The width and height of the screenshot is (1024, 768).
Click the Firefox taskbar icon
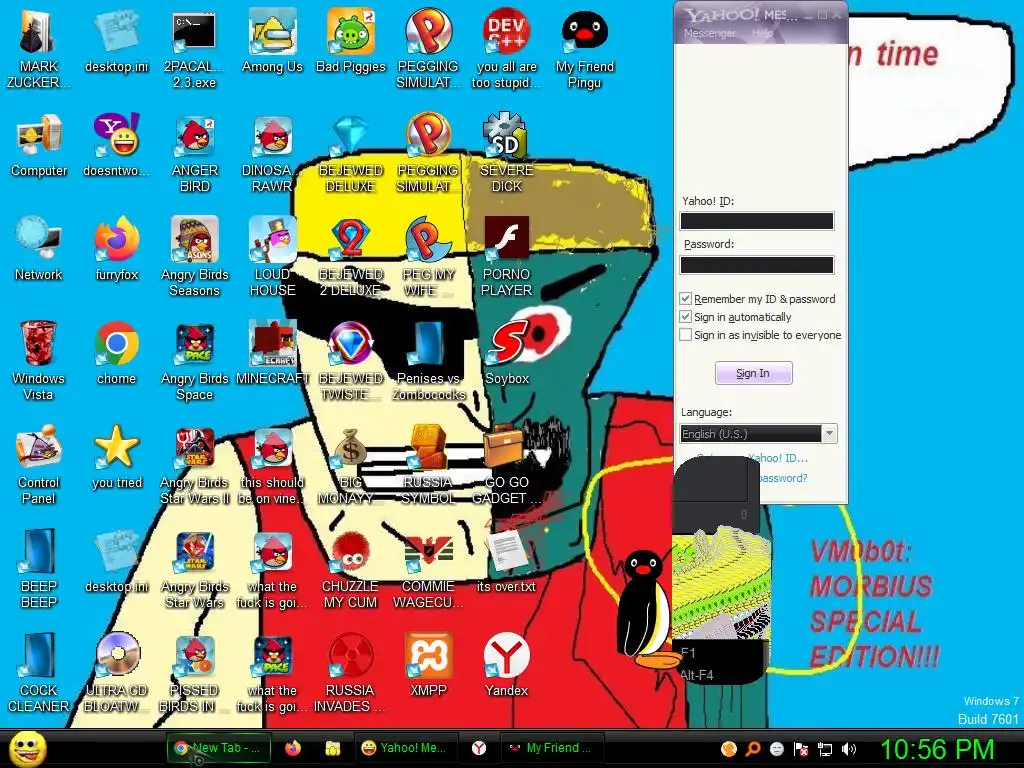point(293,748)
